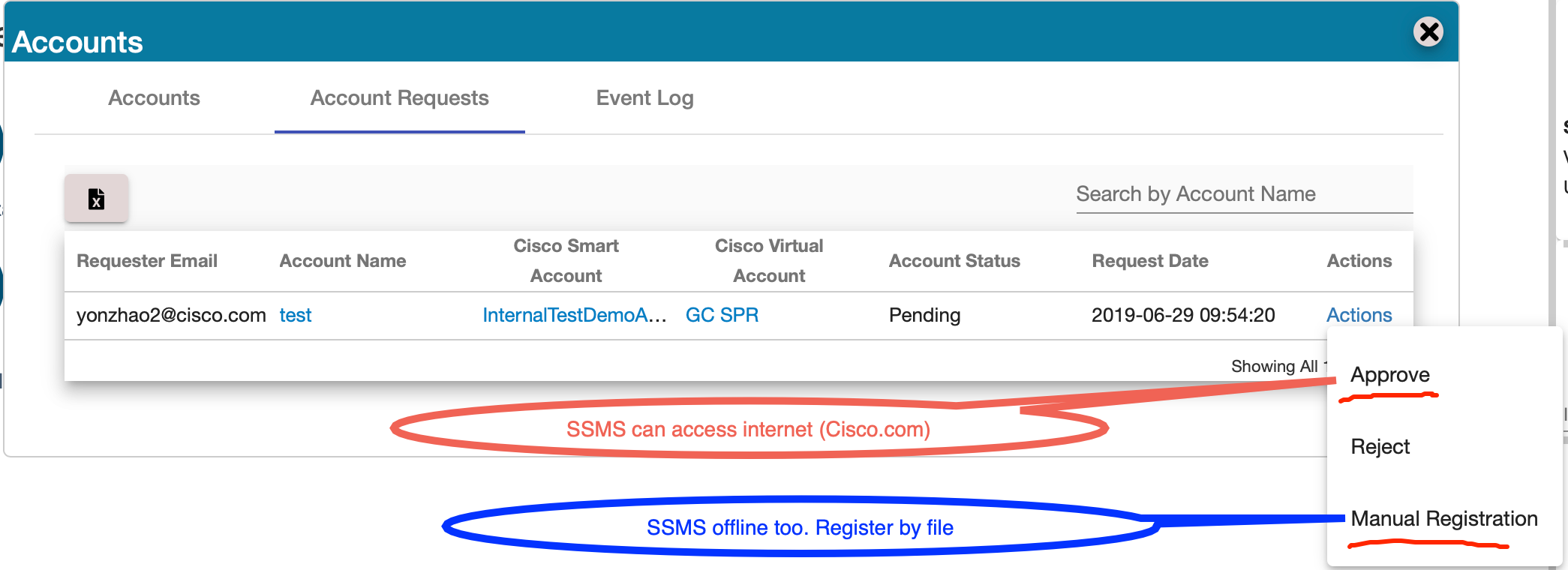Click the Cisco Smart Account column header
Image resolution: width=1568 pixels, height=570 pixels.
pyautogui.click(x=566, y=261)
